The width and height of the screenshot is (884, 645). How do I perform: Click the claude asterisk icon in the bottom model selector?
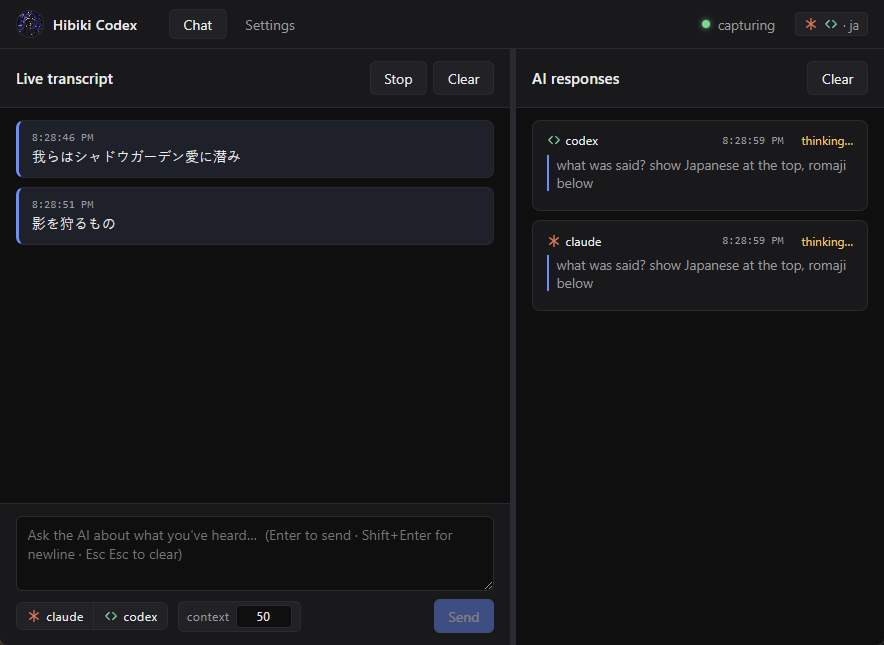tap(34, 616)
